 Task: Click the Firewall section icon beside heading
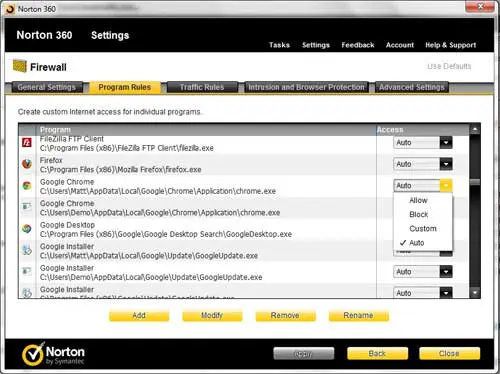tap(20, 66)
